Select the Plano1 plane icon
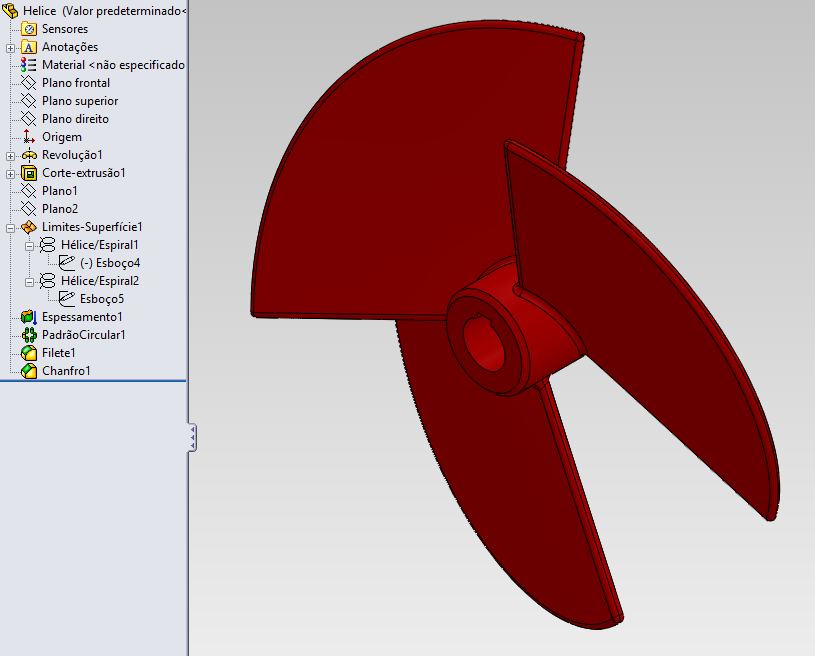This screenshot has height=656, width=815. (29, 191)
